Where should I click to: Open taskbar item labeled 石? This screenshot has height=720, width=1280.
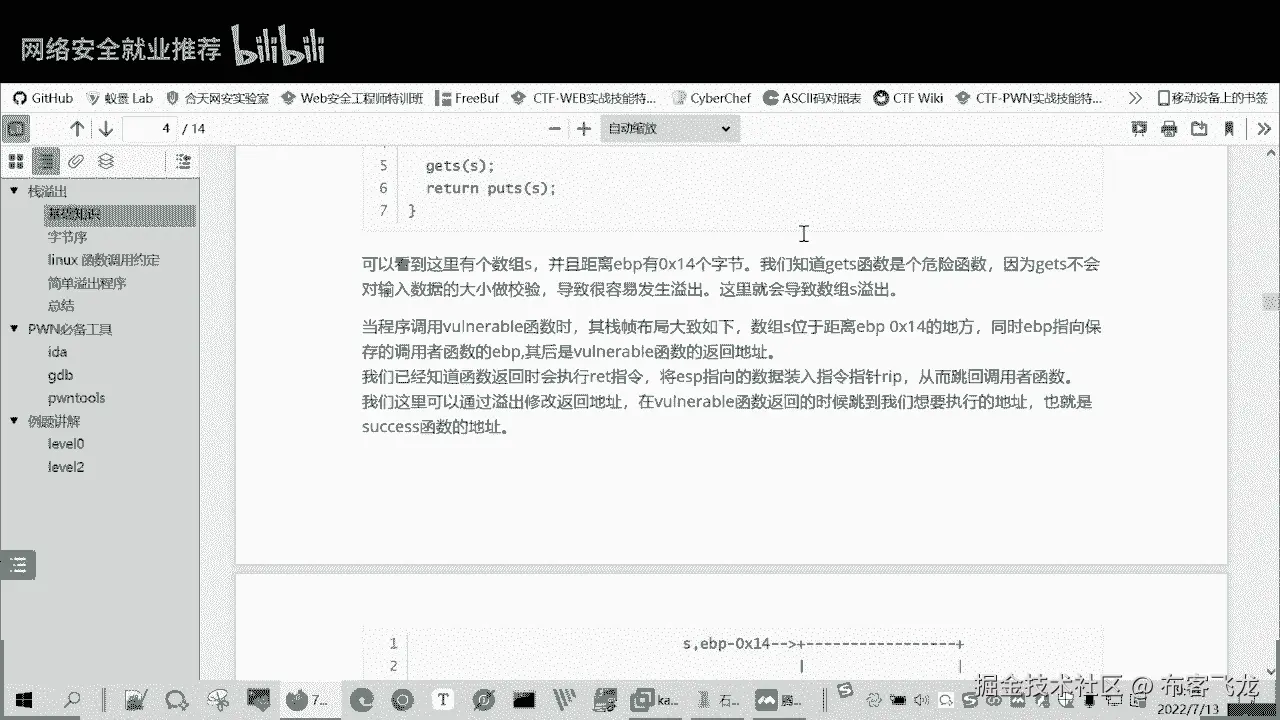(x=718, y=699)
